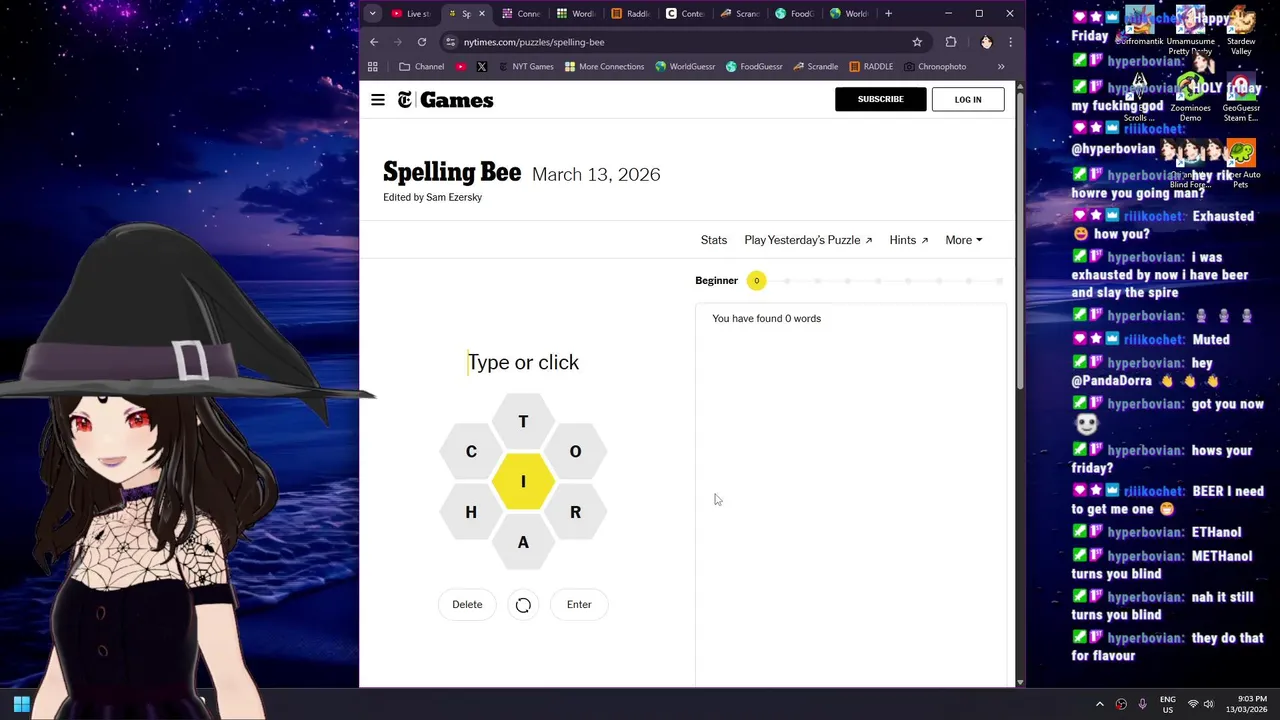Switch to the WorldGuessr tab
Viewport: 1280px width, 720px height.
(849, 14)
